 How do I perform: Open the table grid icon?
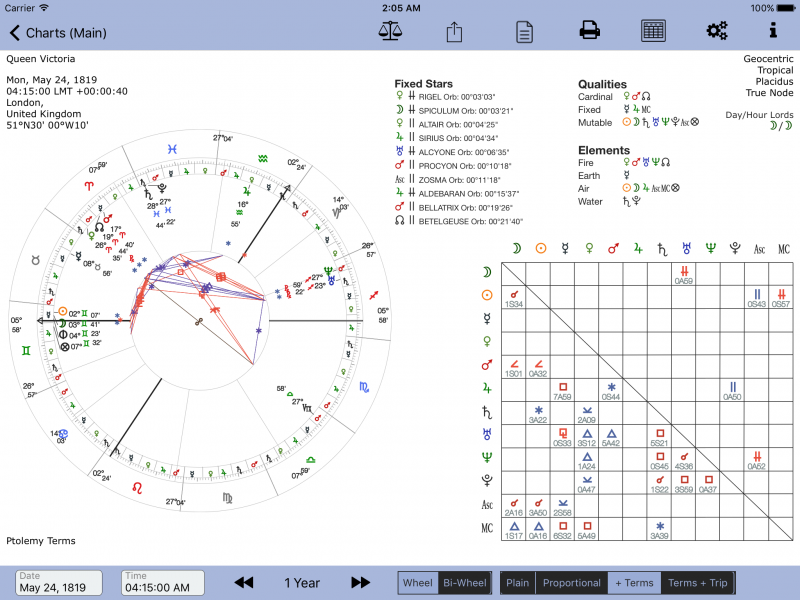coord(654,31)
